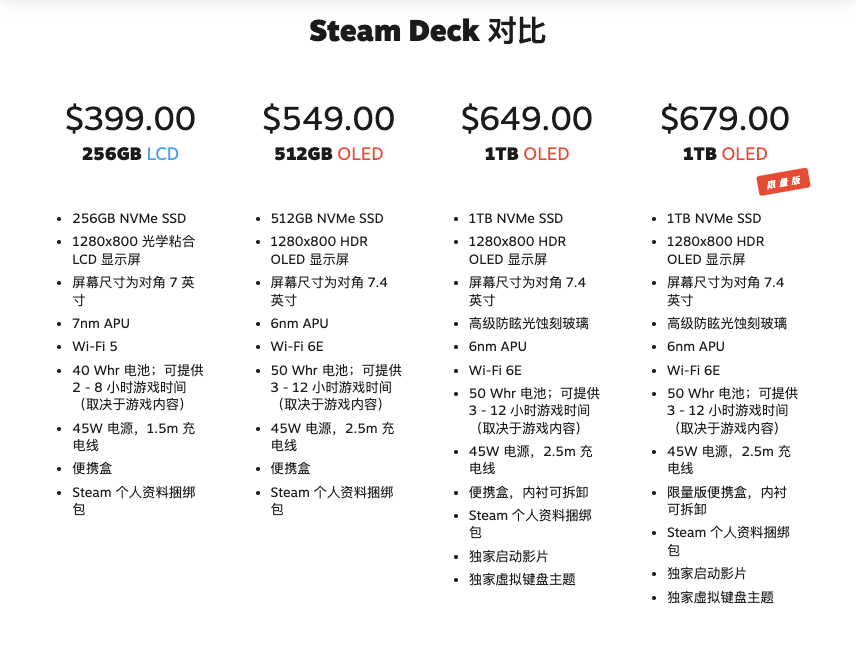
Task: Click the red 限量版 limited edition badge
Action: click(x=782, y=183)
